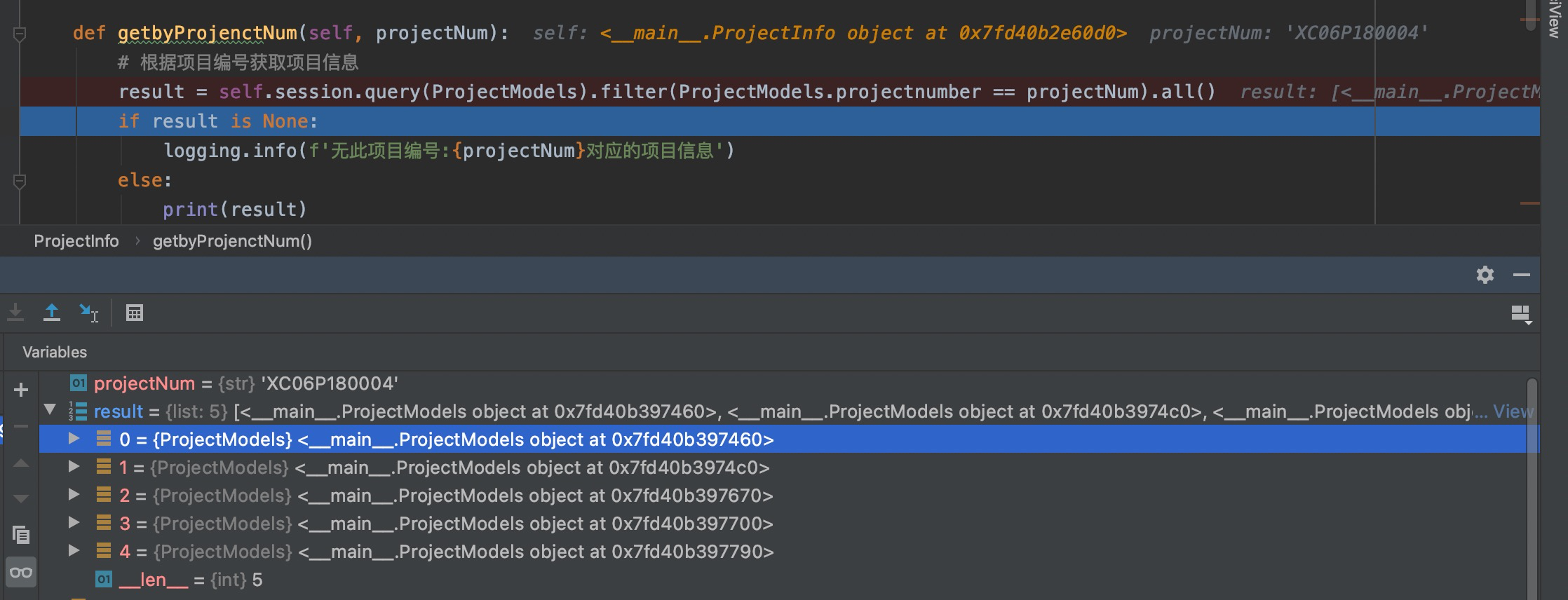The width and height of the screenshot is (1568, 600).
Task: Toggle the Show Watches glasses button
Action: point(21,573)
